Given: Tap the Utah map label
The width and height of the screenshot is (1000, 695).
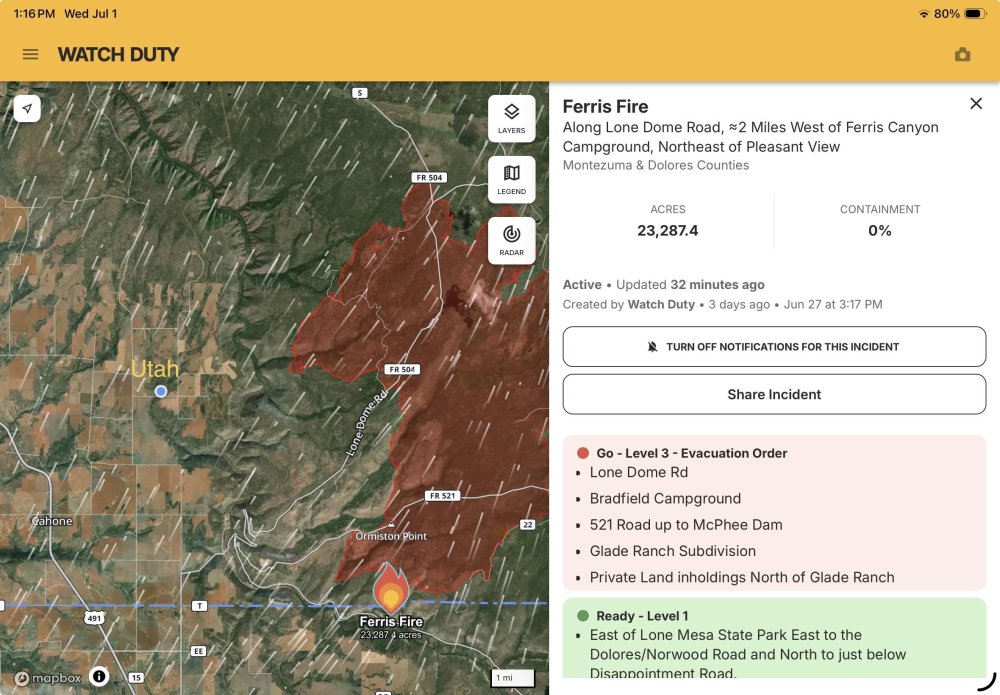Looking at the screenshot, I should (x=155, y=369).
